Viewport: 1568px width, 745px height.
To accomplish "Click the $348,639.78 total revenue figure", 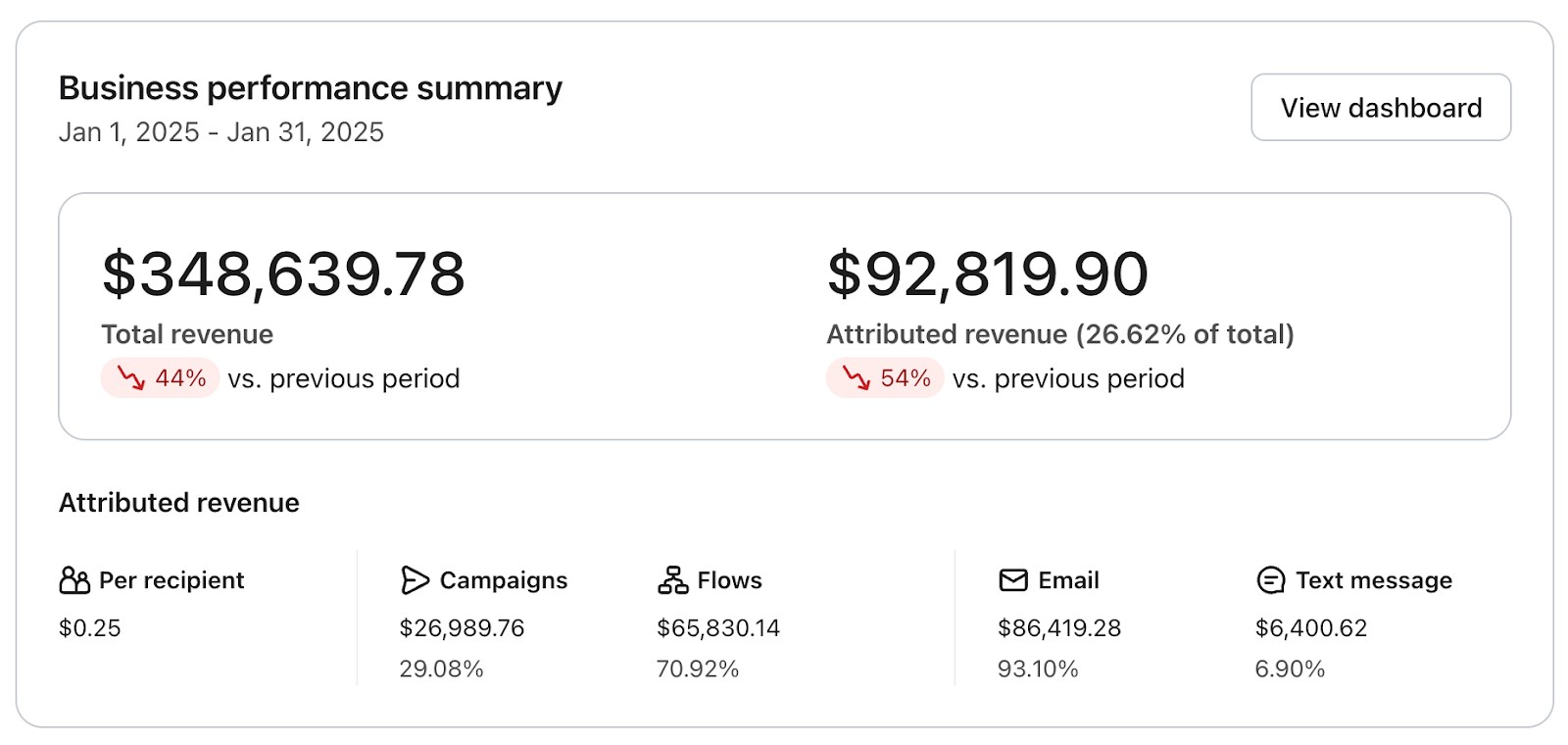I will pos(283,273).
